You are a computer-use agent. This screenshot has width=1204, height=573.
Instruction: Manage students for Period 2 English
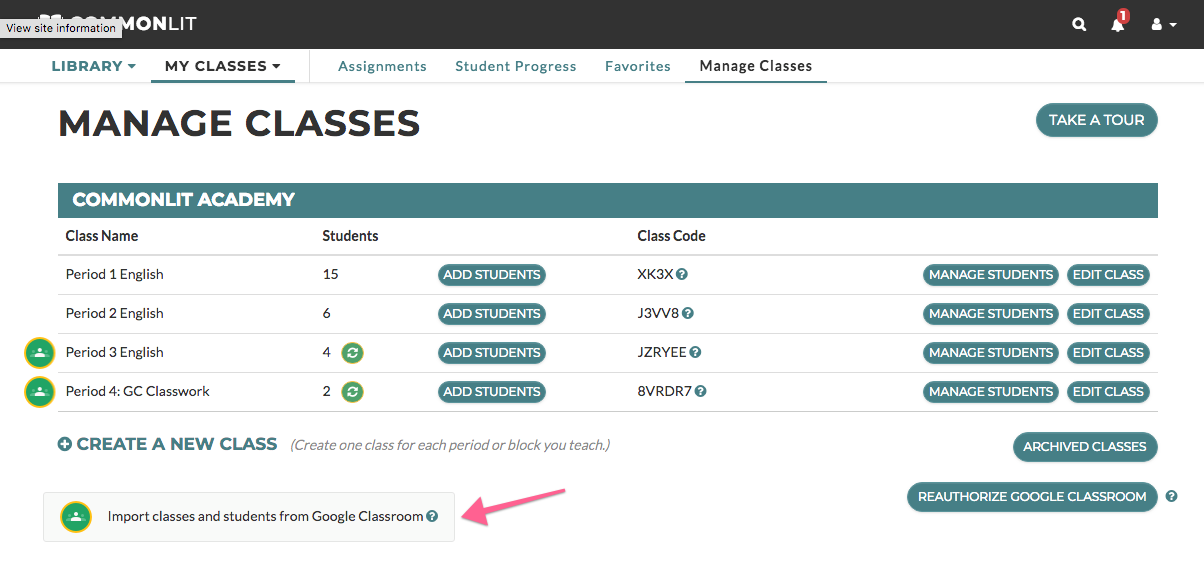coord(991,313)
